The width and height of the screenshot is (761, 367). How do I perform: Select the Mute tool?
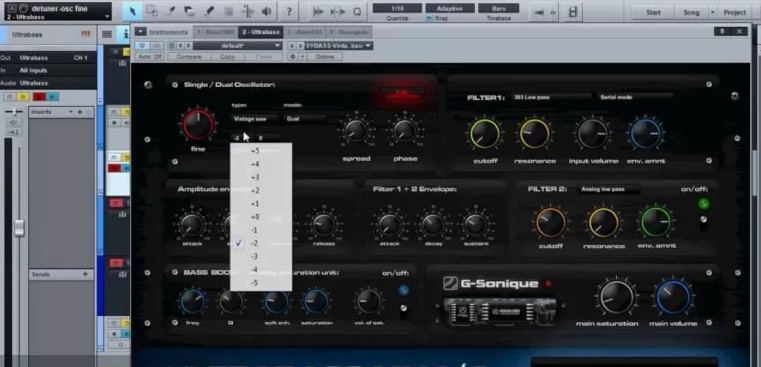coord(228,11)
